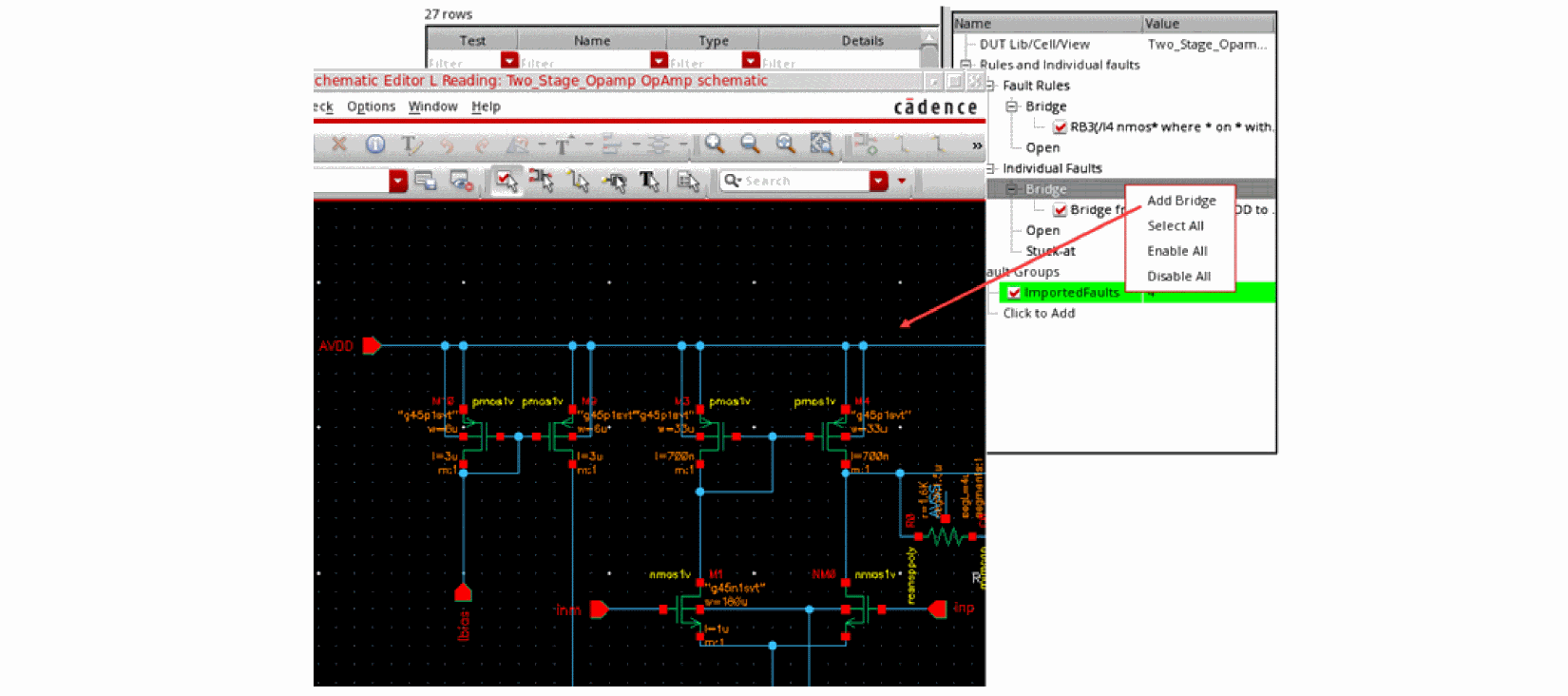The image size is (1568, 696).
Task: Toggle the ImportedFaults group checkbox
Action: point(1014,293)
